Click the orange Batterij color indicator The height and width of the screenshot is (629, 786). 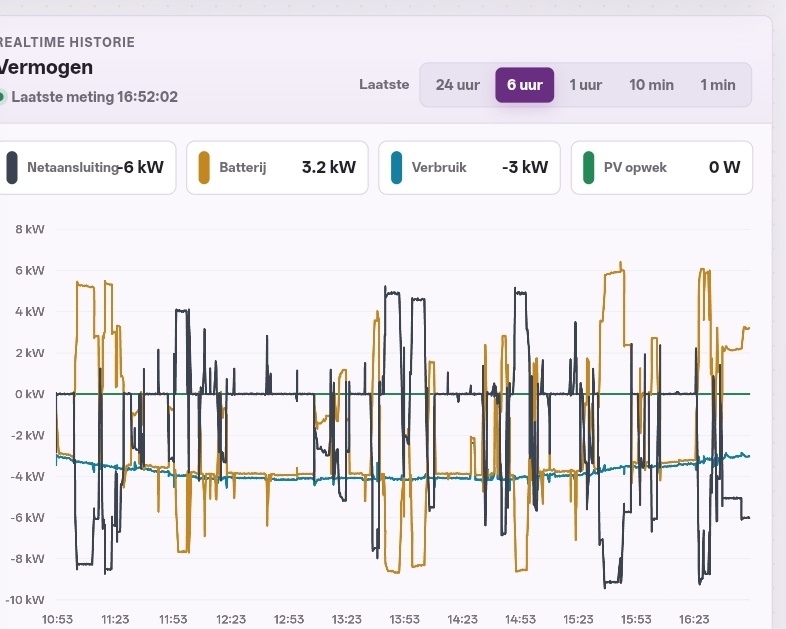[204, 167]
